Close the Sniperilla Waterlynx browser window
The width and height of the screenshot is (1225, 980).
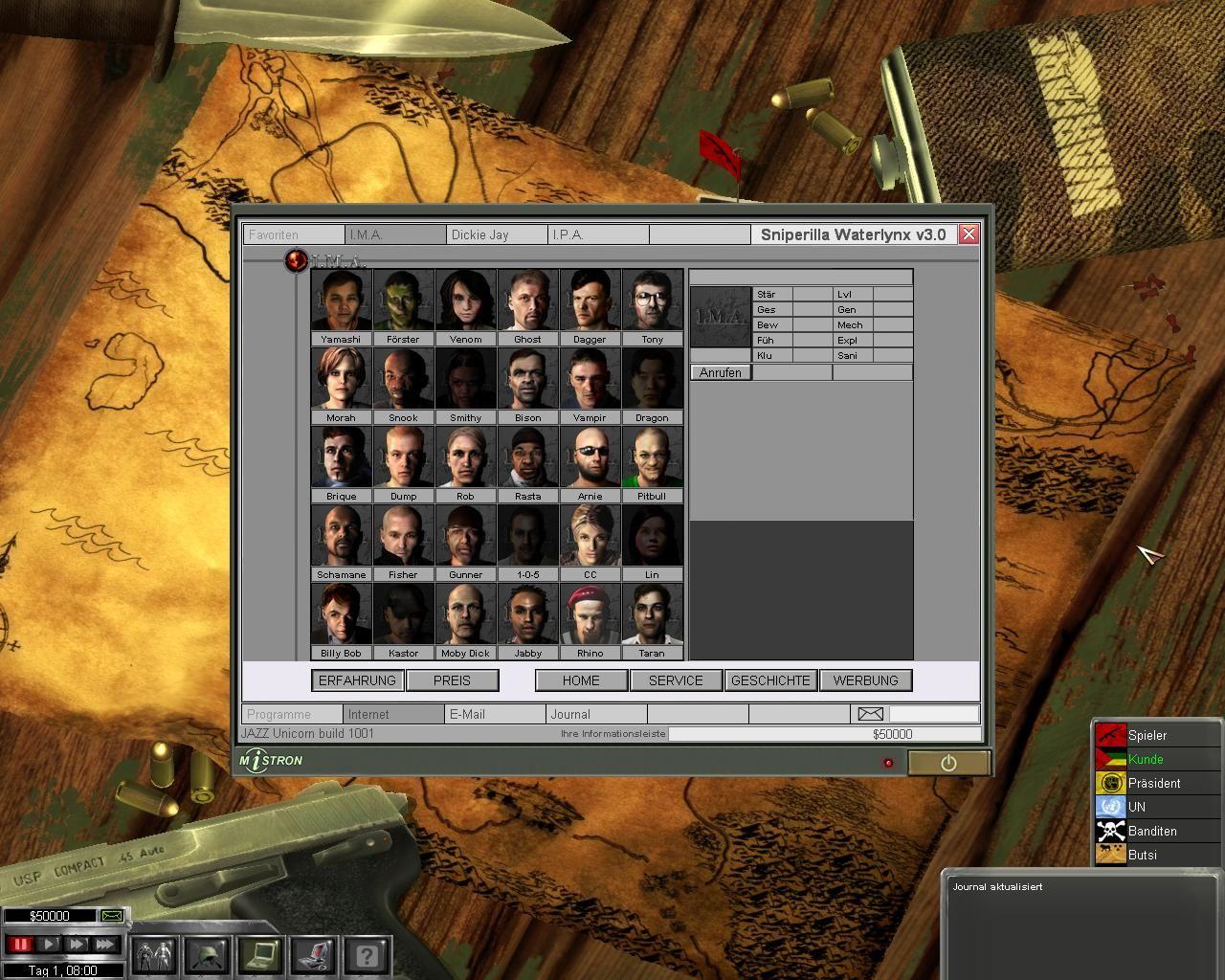coord(969,234)
